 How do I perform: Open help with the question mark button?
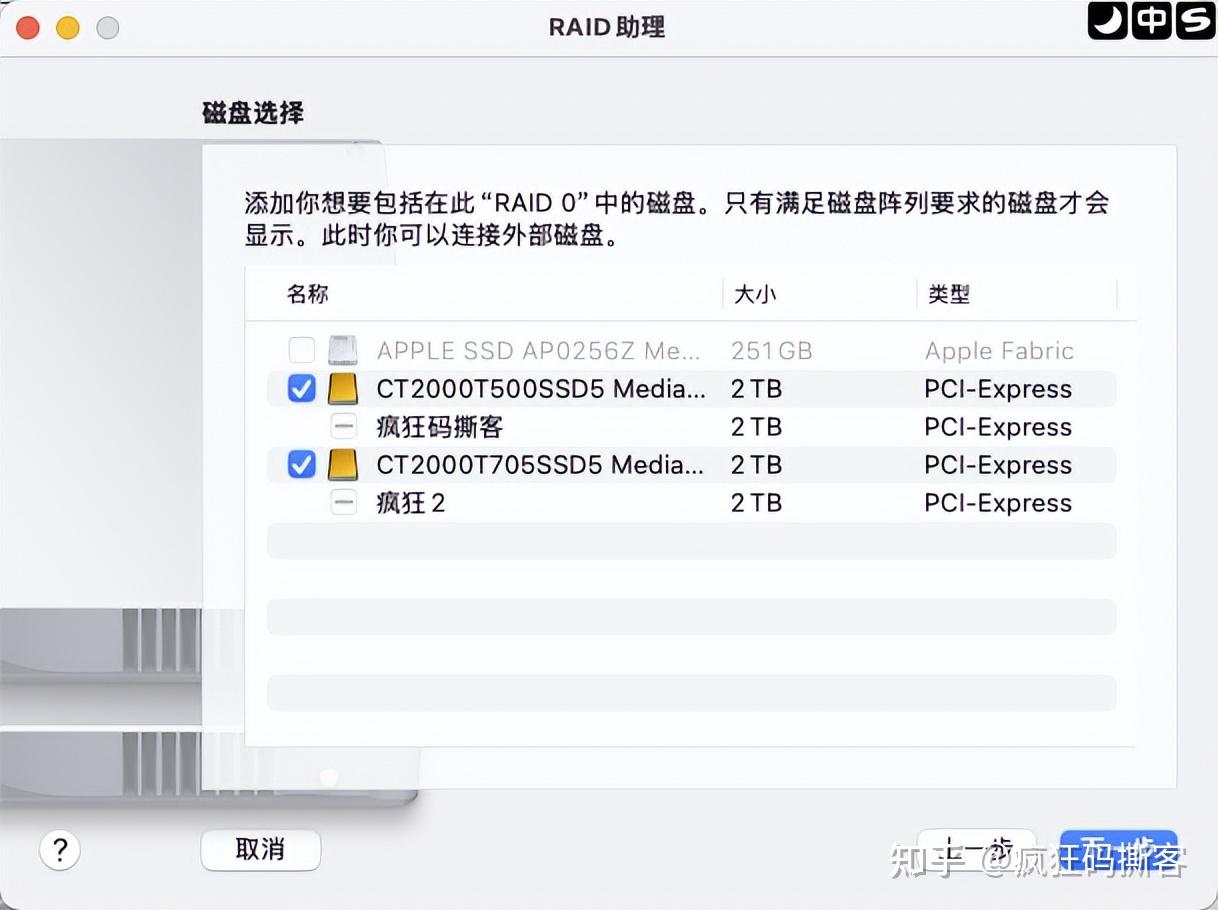pyautogui.click(x=60, y=850)
